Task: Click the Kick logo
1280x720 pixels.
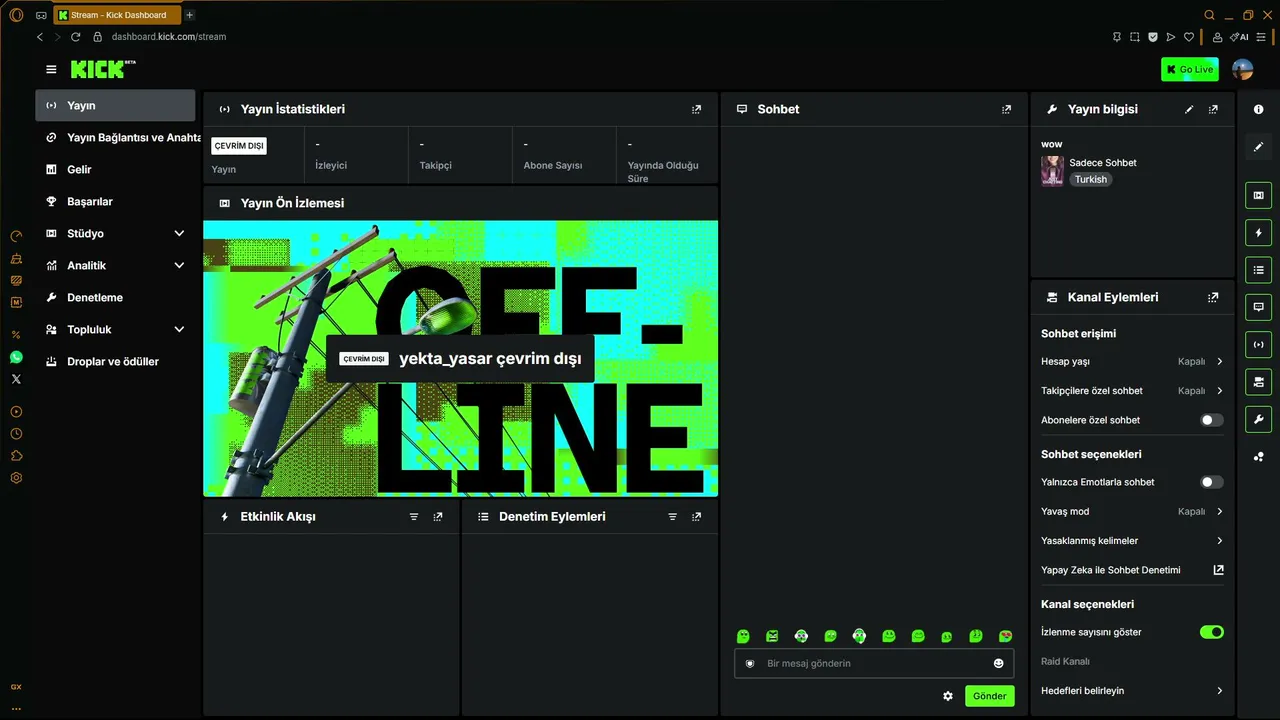Action: click(x=103, y=69)
